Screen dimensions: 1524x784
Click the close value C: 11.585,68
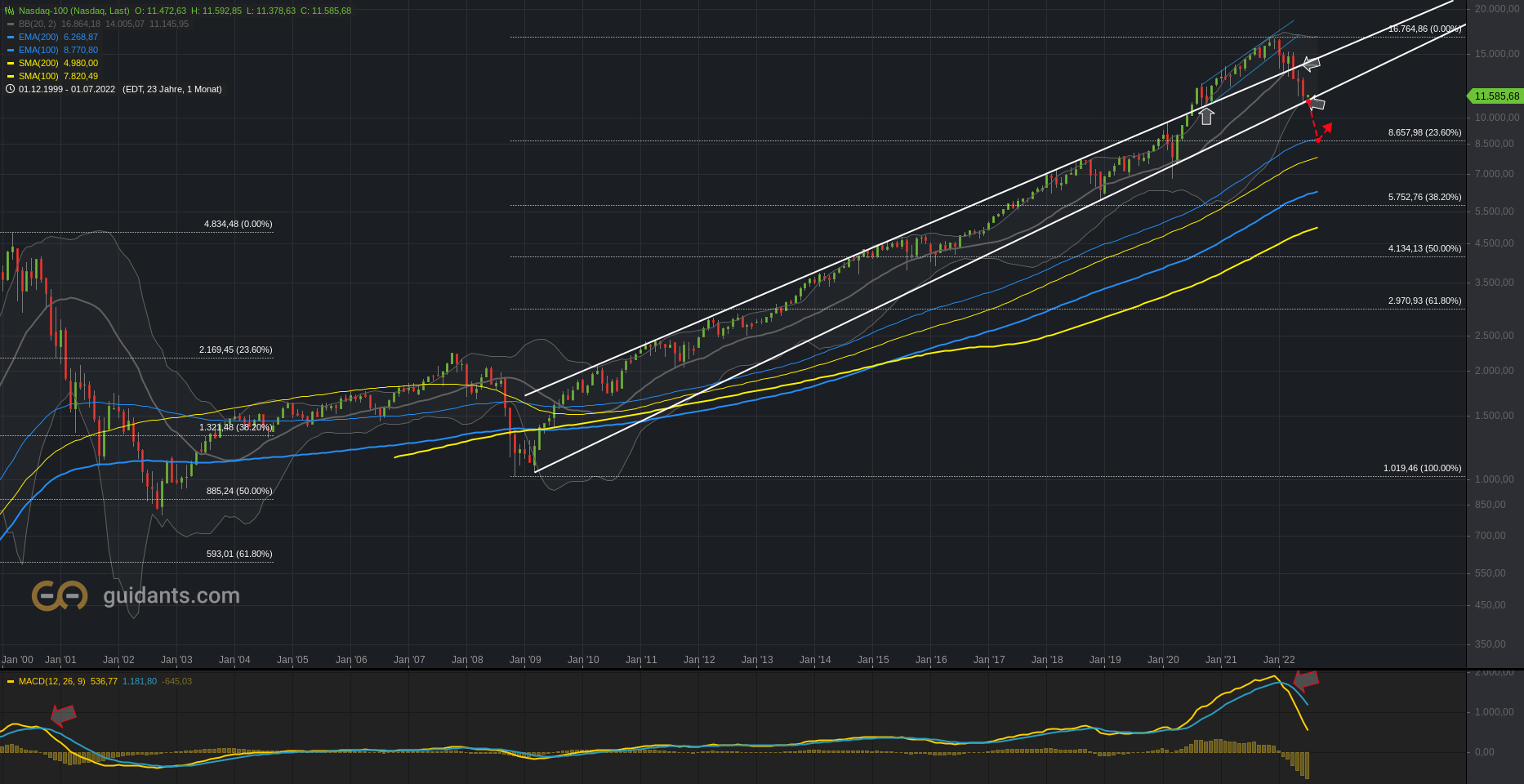[326, 11]
